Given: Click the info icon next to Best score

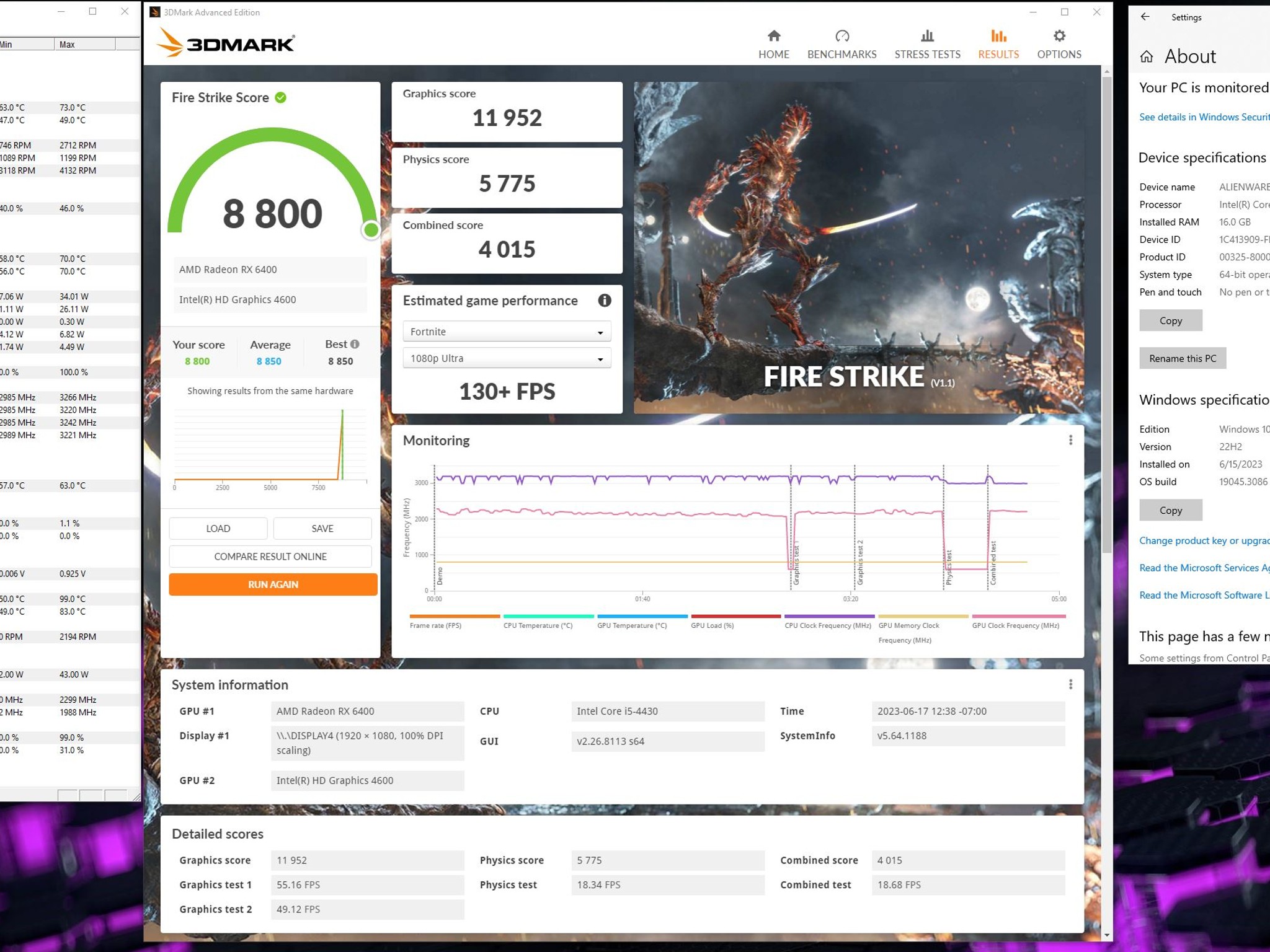Looking at the screenshot, I should (x=355, y=344).
